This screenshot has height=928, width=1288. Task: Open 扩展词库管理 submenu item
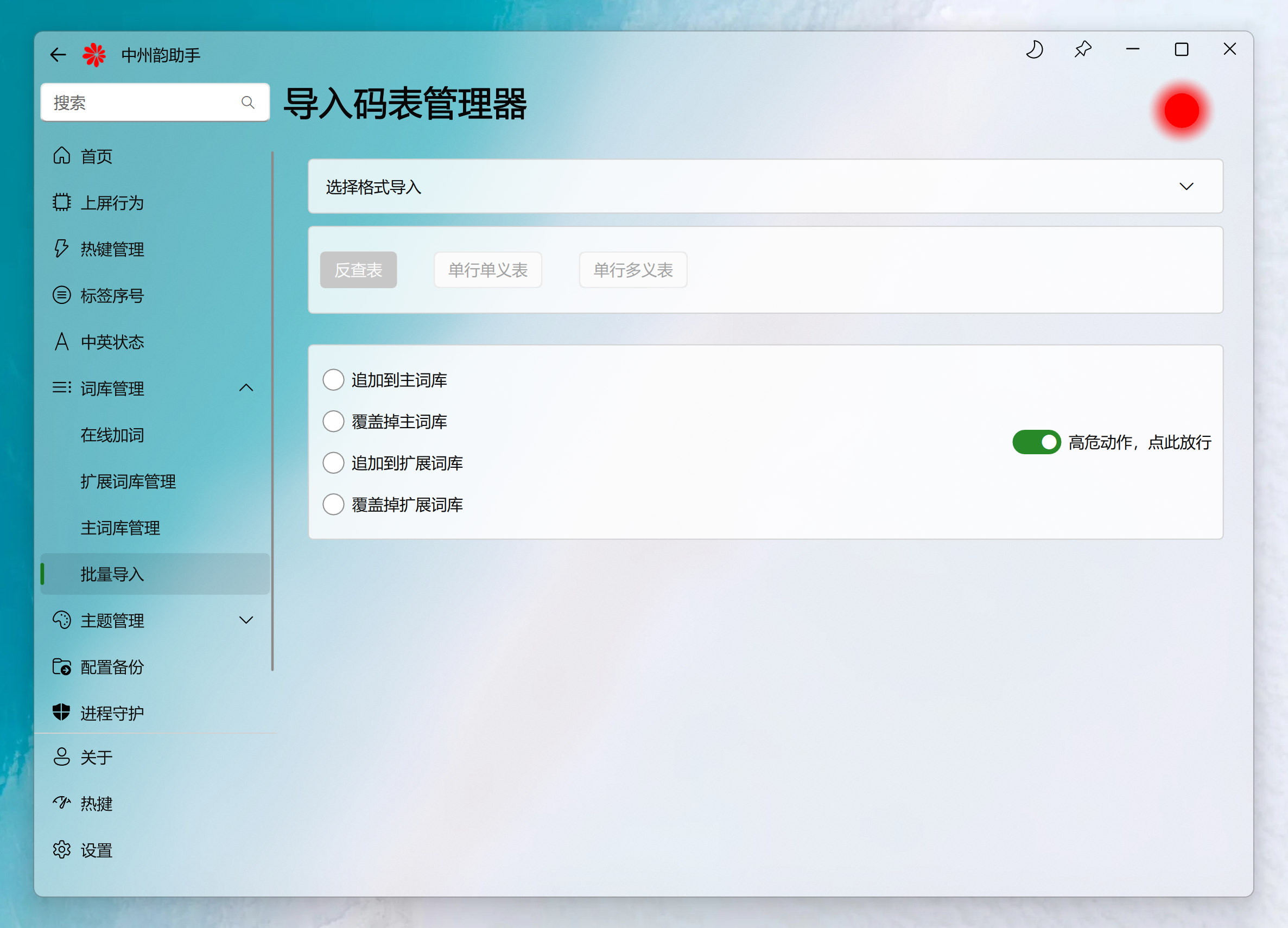pos(128,481)
